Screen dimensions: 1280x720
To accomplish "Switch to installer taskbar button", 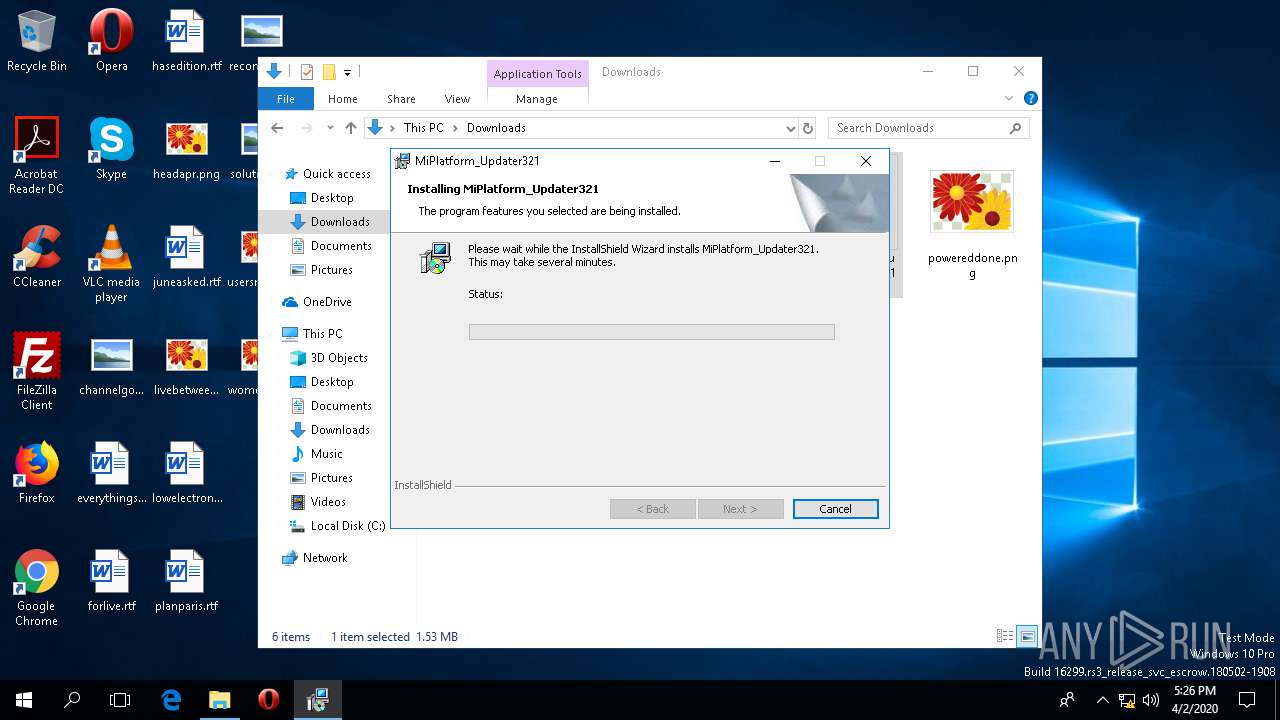I will tap(318, 700).
